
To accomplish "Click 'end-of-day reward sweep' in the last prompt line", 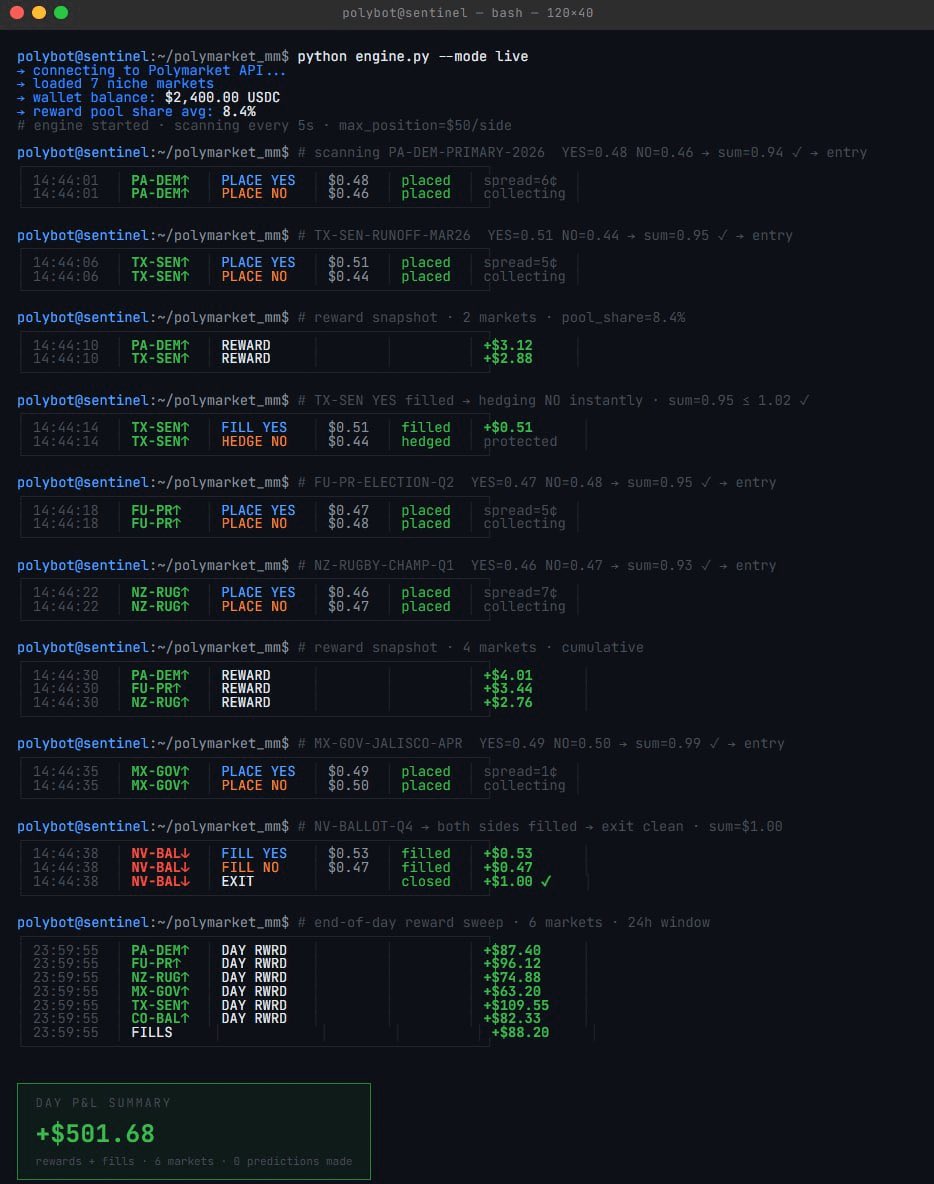I will [408, 923].
